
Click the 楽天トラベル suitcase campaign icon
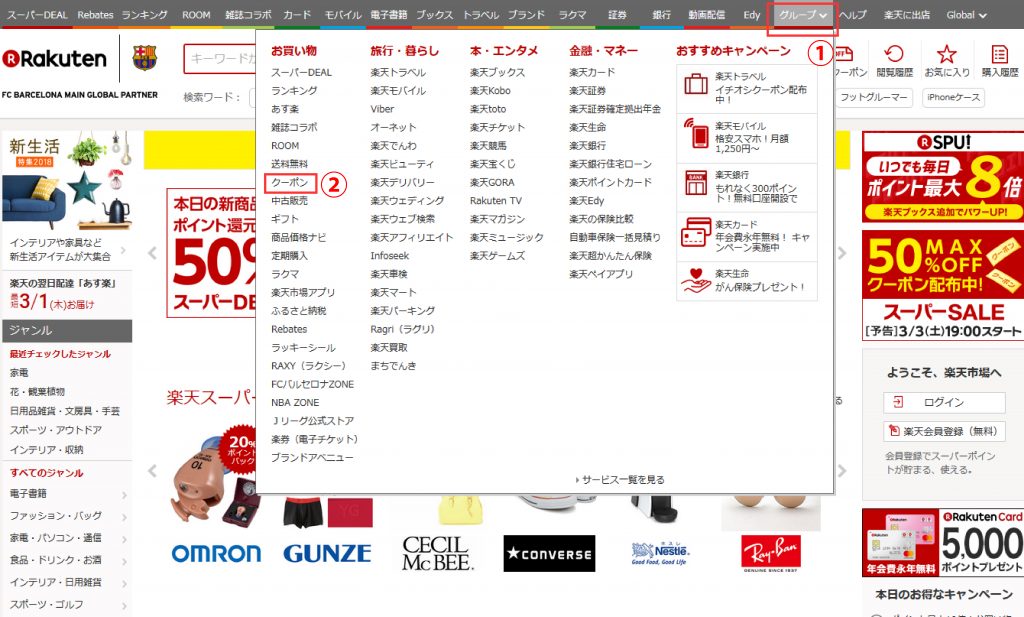point(694,84)
